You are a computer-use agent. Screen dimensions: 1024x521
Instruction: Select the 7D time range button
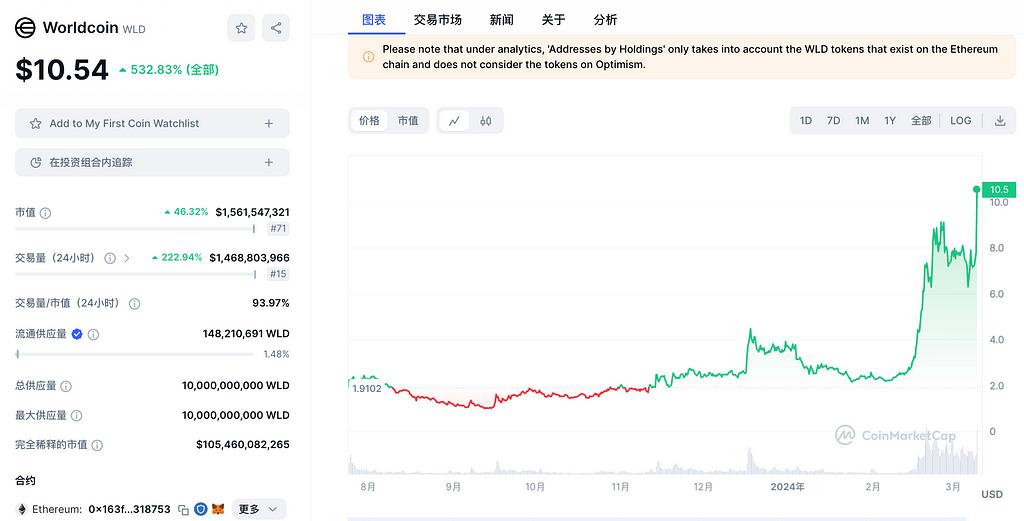(x=833, y=121)
